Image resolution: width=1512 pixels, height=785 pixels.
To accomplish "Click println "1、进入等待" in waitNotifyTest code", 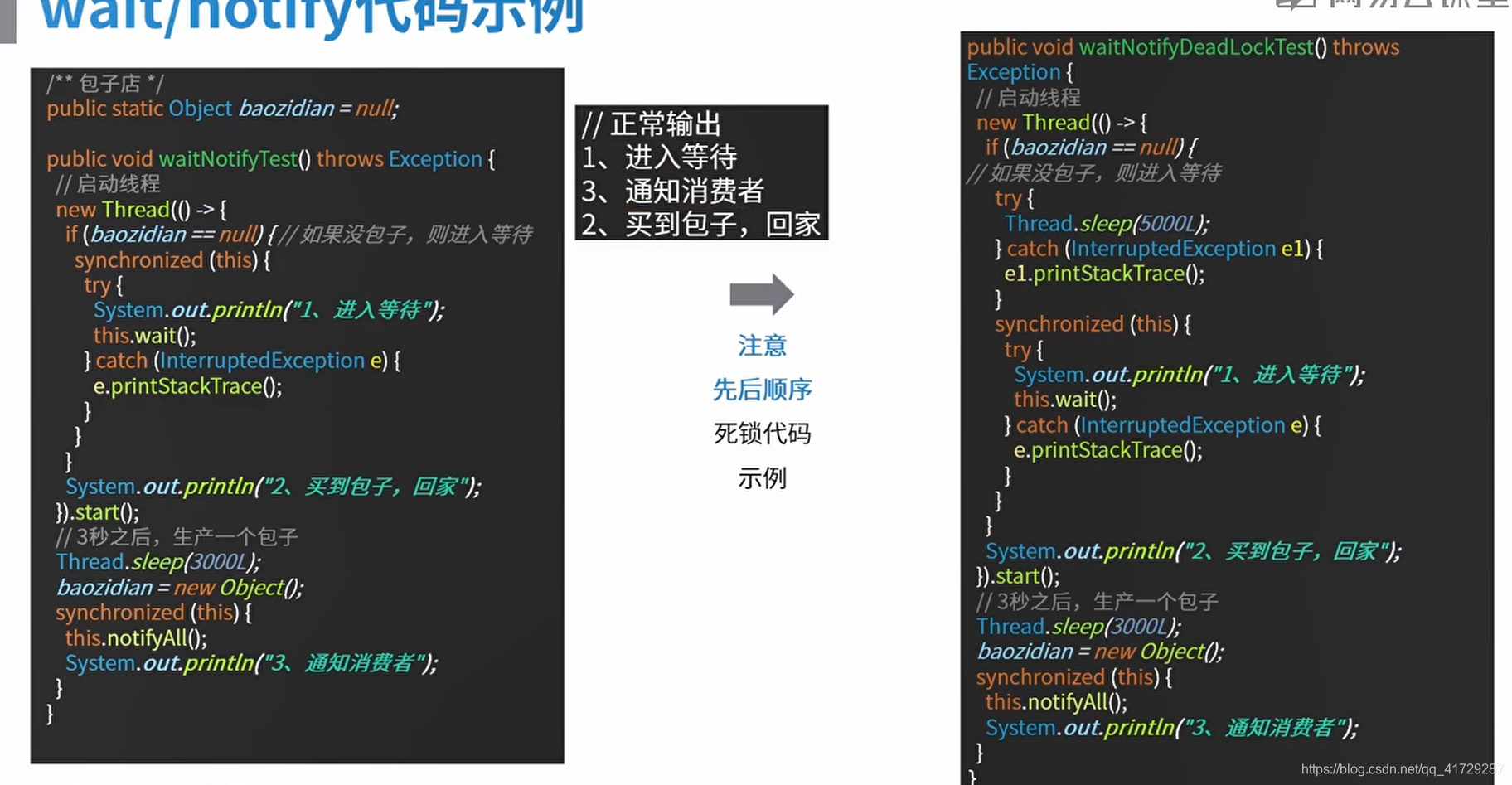I will pyautogui.click(x=269, y=310).
